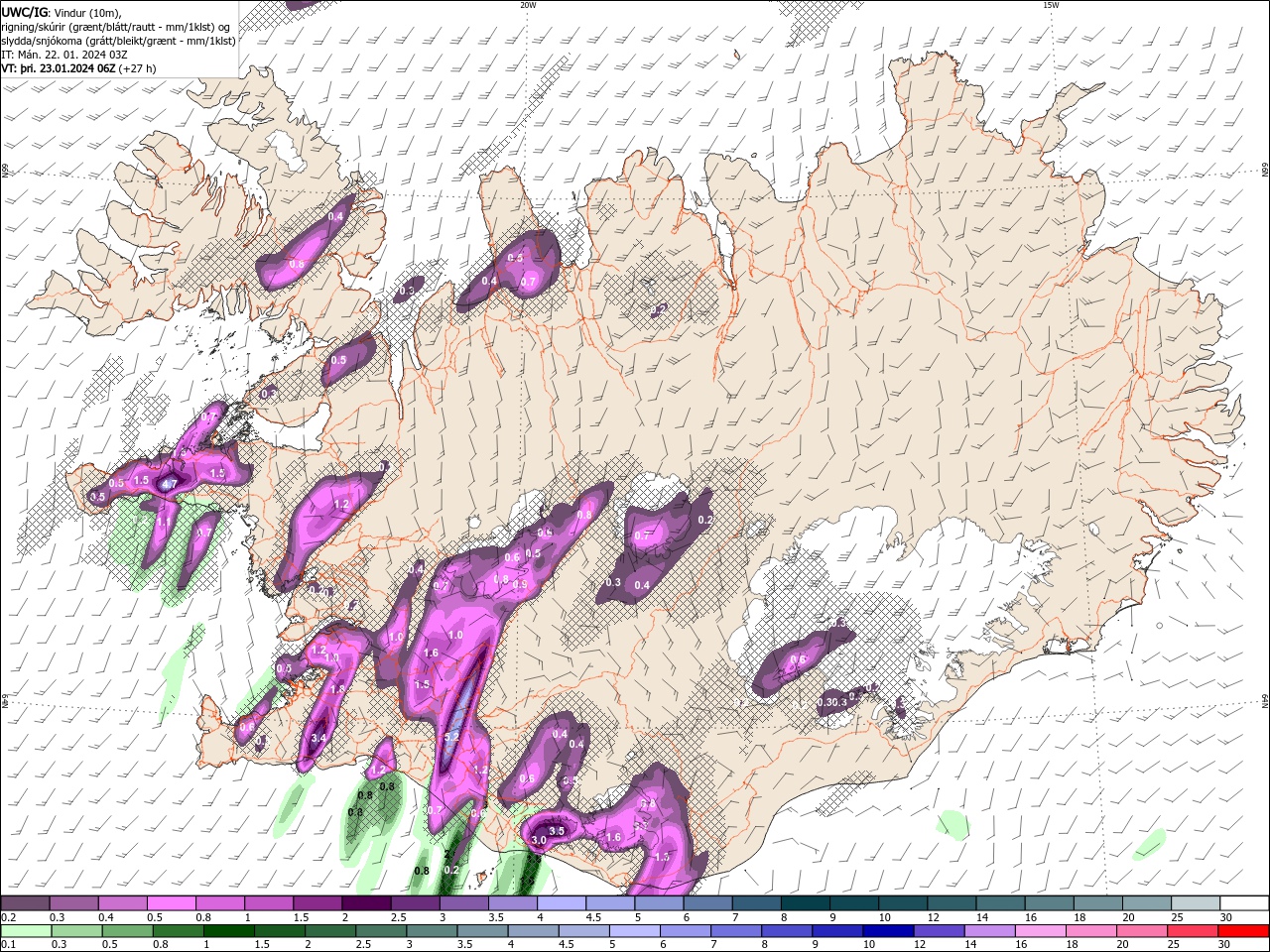Select the light grey 25 swatch in the top legend row

pyautogui.click(x=1196, y=903)
